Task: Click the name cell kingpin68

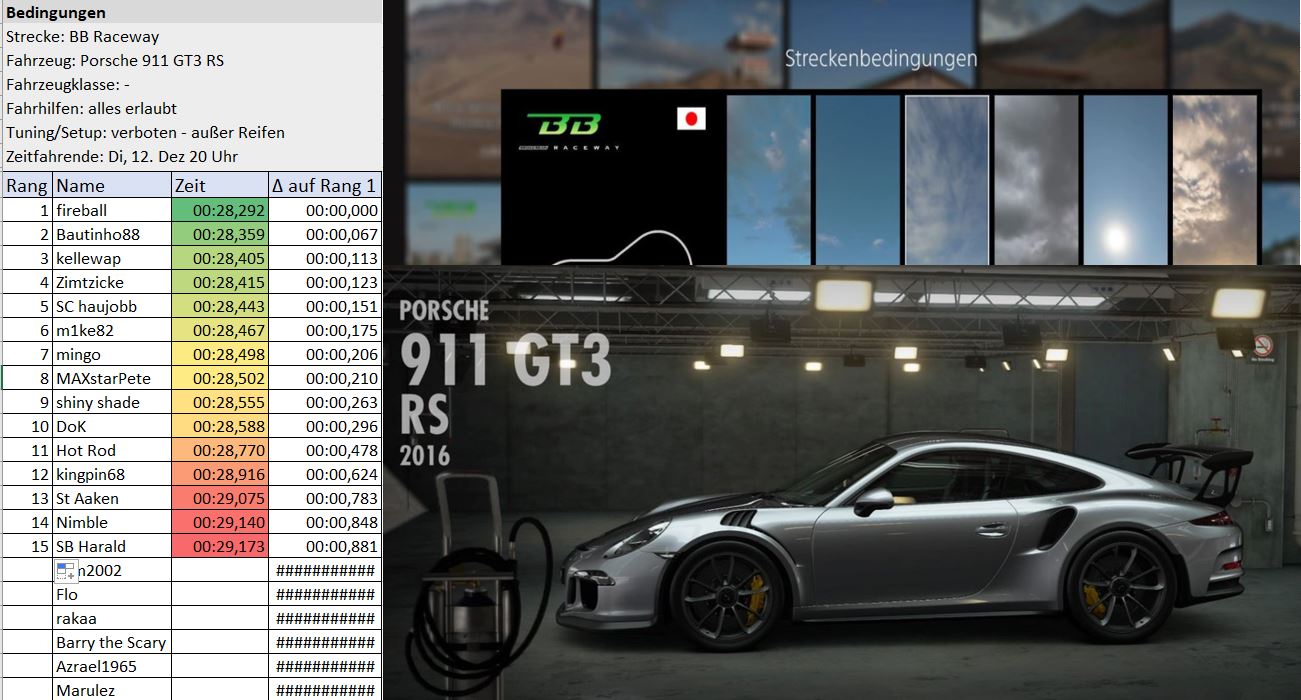Action: (112, 474)
